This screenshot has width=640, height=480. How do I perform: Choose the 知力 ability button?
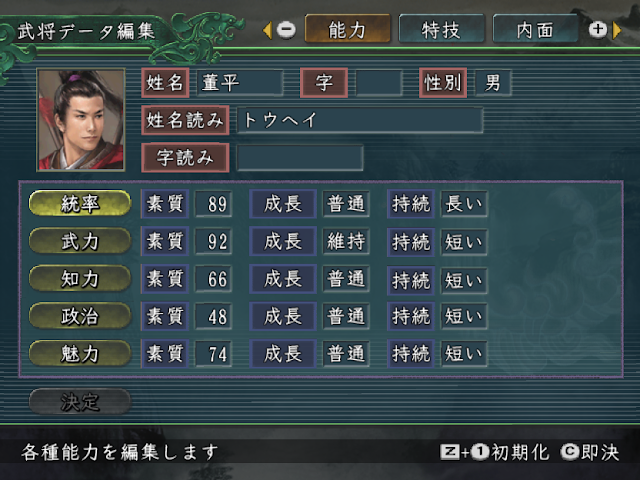(x=80, y=278)
